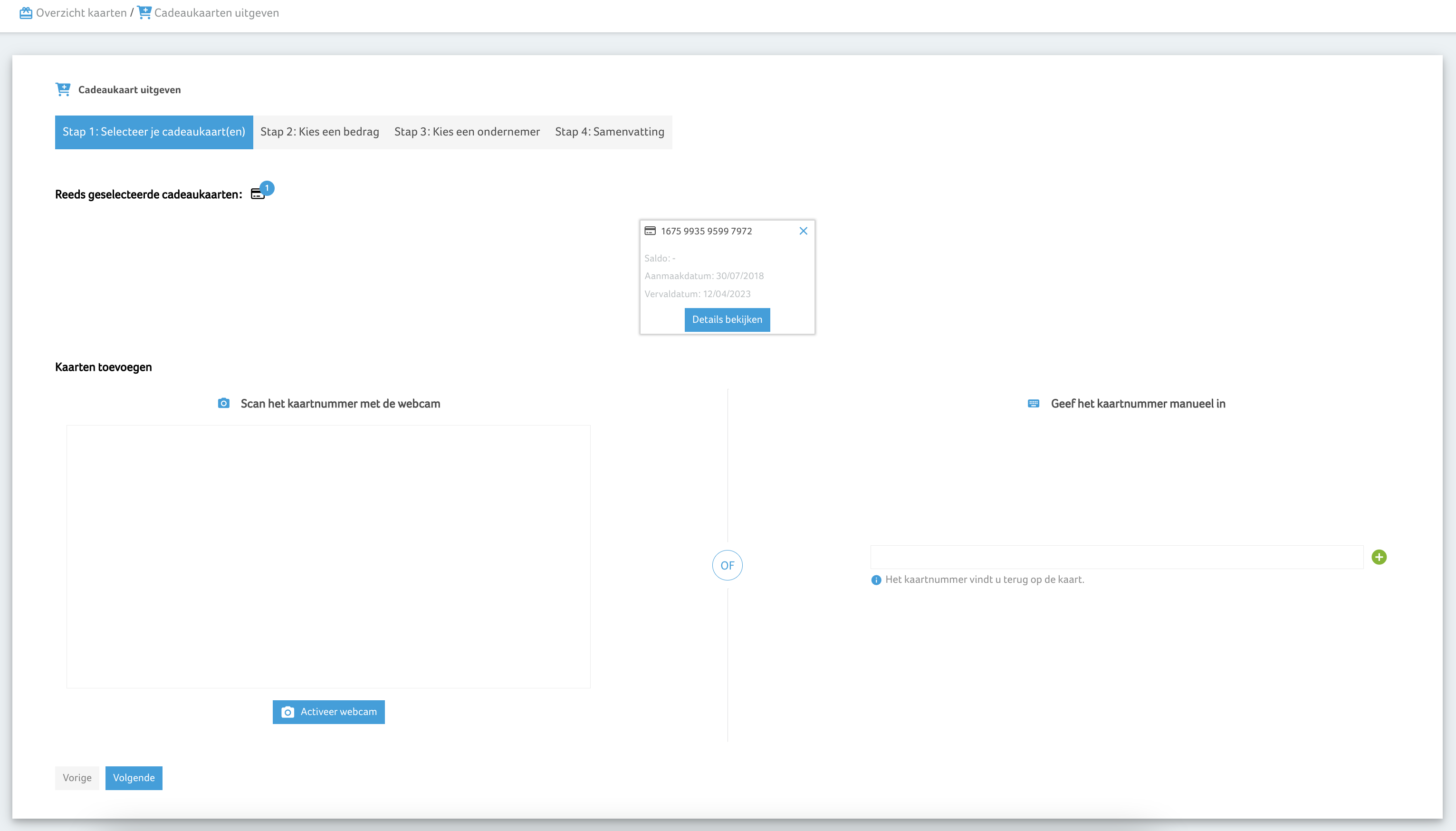Go to Stap 3: Kies een ondernemer
This screenshot has width=1456, height=831.
467,132
